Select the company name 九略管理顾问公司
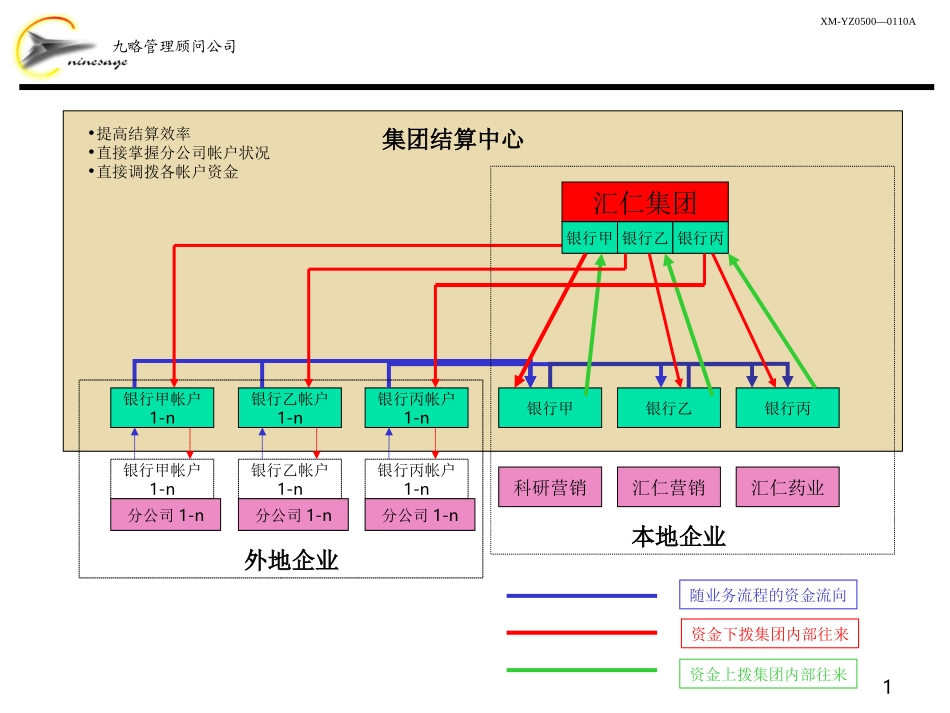The image size is (950, 713). click(174, 46)
